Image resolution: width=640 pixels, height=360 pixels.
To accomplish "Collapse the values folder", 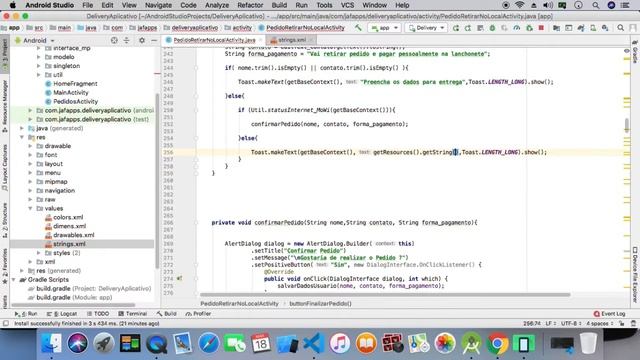I will pos(30,209).
